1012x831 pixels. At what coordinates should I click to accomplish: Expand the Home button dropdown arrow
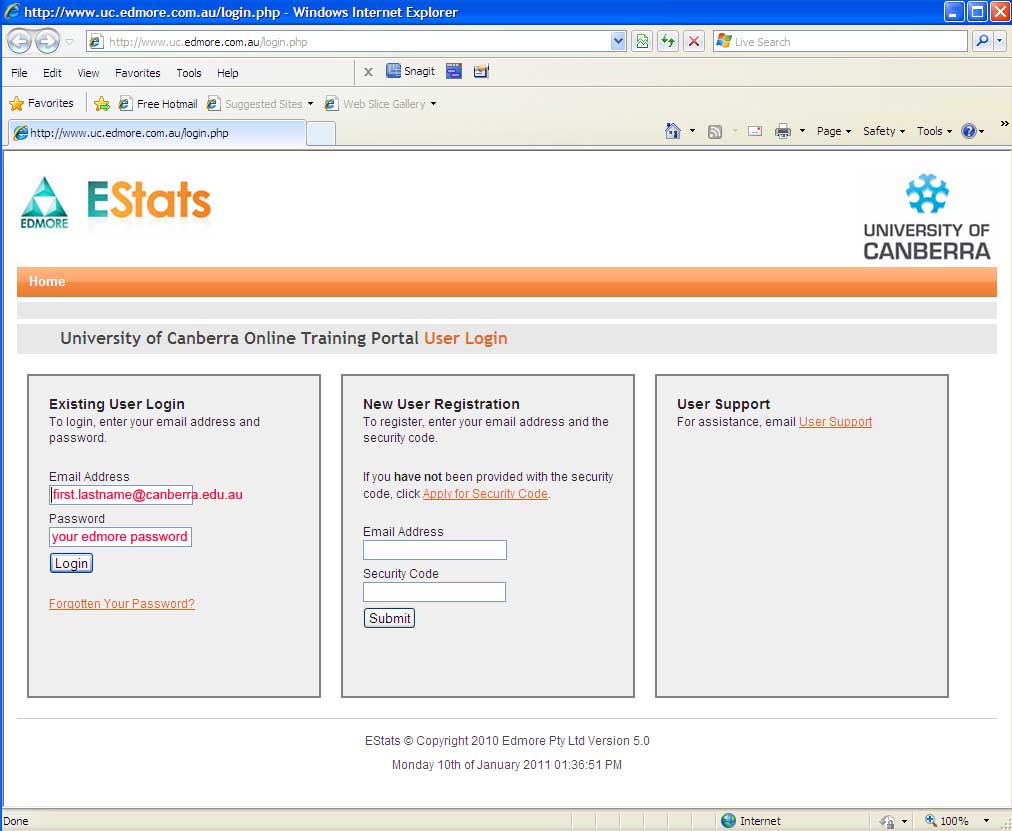coord(693,131)
